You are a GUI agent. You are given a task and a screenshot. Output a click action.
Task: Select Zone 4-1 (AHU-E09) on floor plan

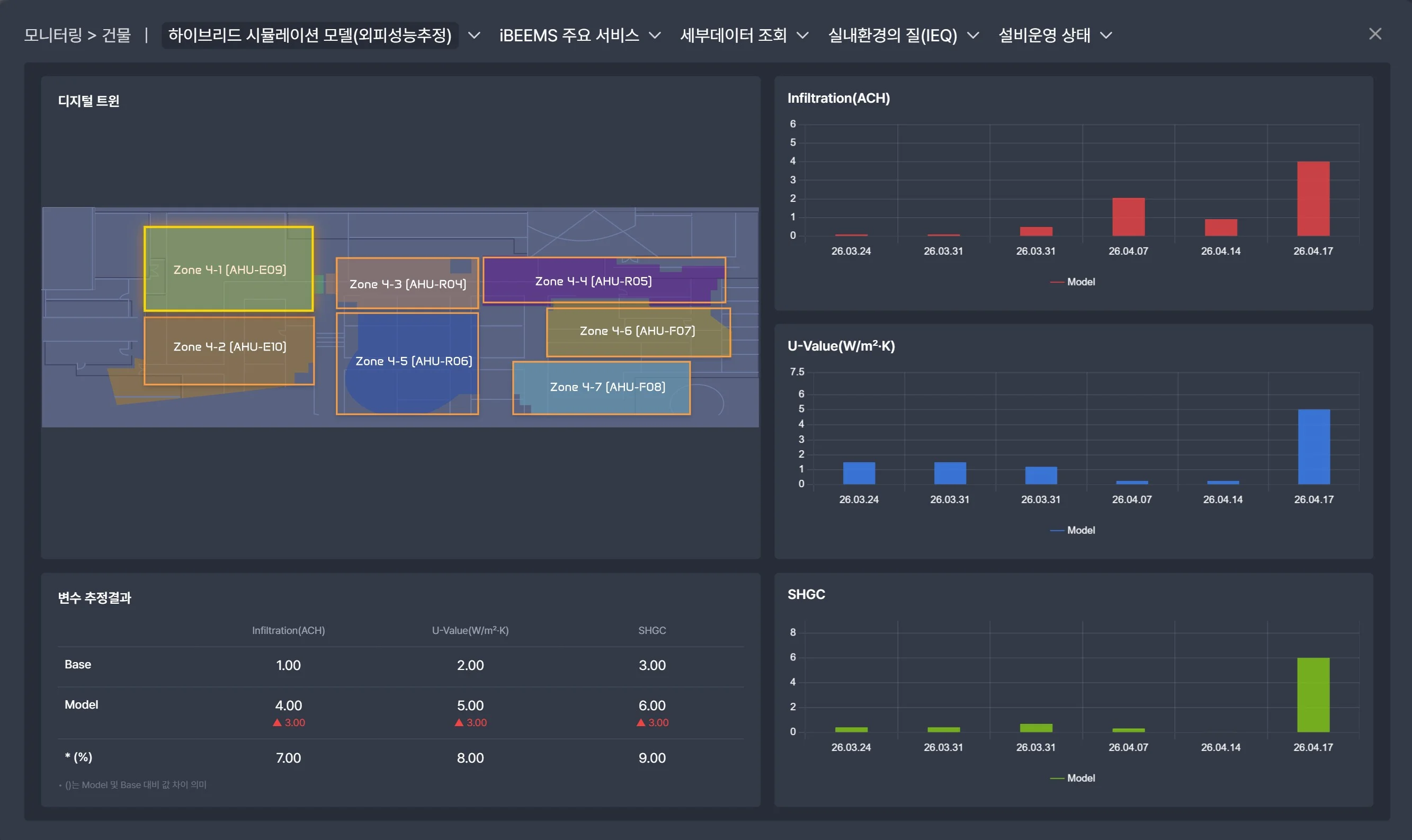pyautogui.click(x=229, y=269)
